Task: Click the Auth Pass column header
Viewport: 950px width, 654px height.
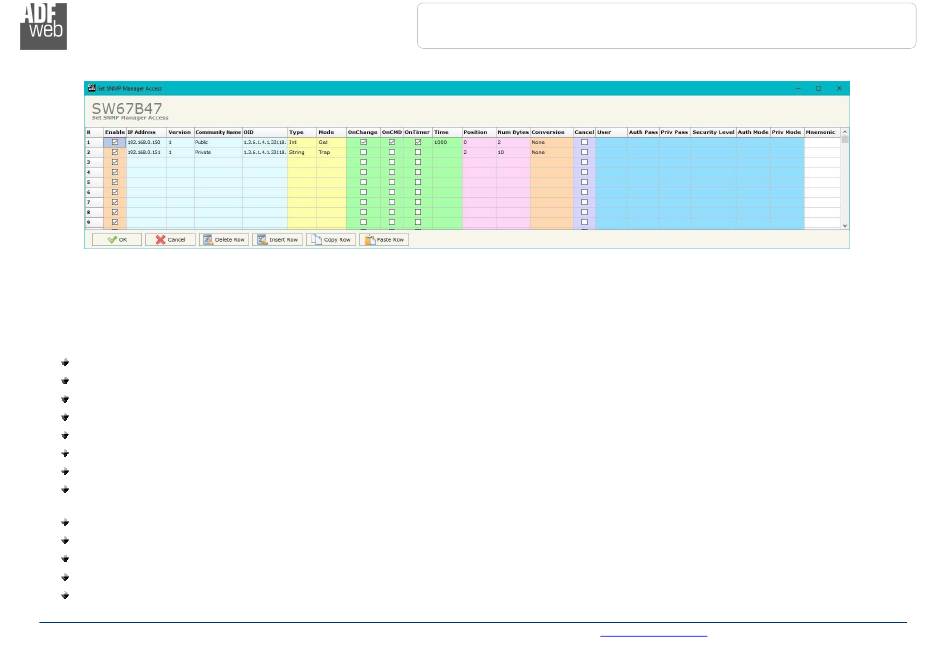Action: point(643,132)
